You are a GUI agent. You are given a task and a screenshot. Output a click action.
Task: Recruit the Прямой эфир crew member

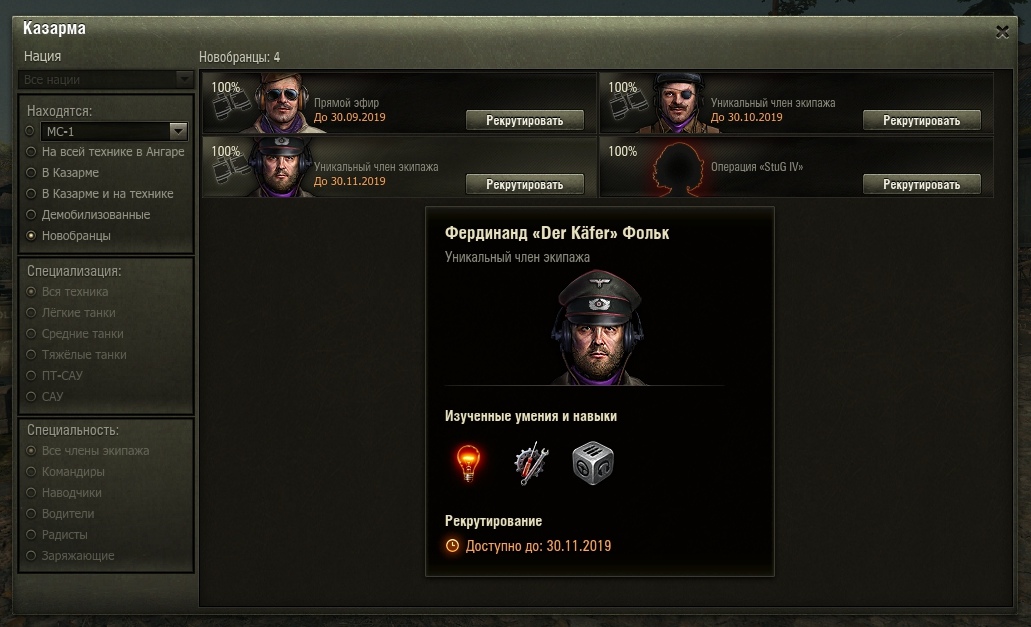pos(525,120)
